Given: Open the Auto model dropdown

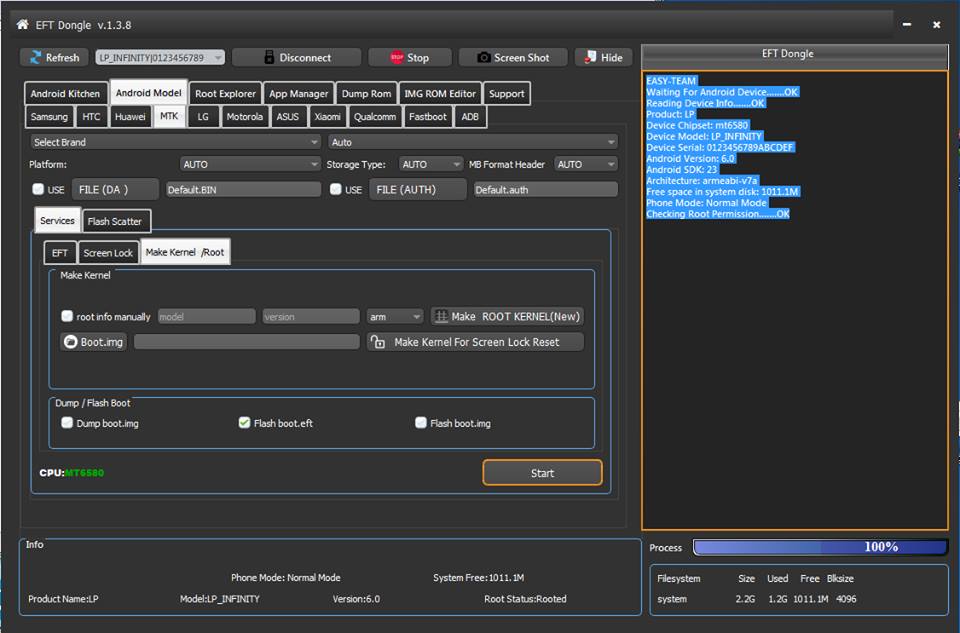Looking at the screenshot, I should coord(473,142).
